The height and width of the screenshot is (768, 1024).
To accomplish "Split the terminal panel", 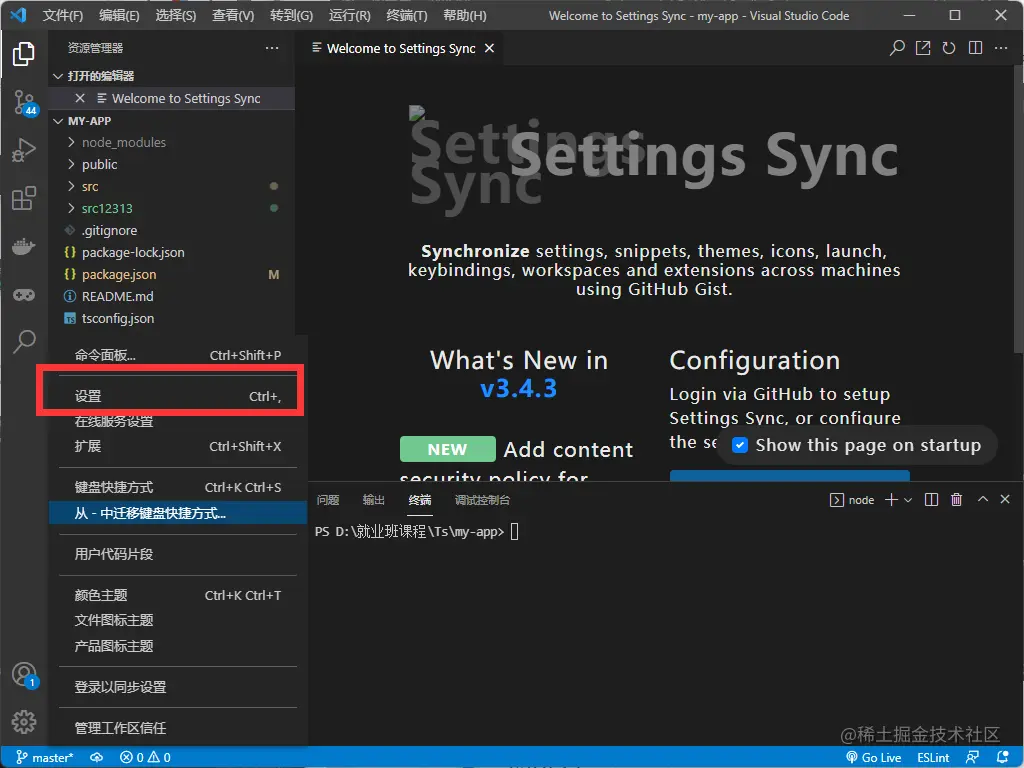I will [x=931, y=500].
